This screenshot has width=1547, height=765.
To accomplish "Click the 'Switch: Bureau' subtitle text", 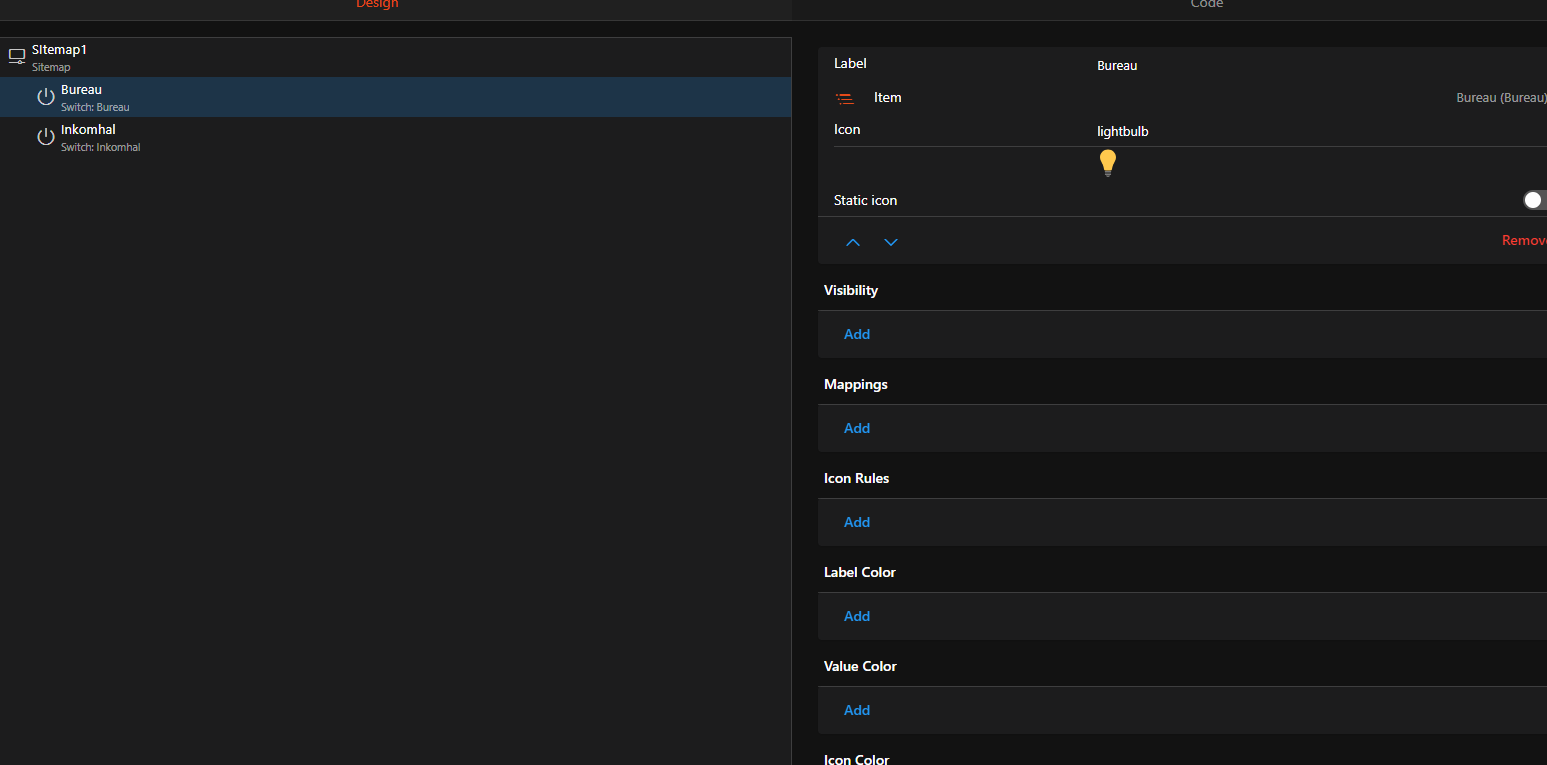I will (x=95, y=107).
